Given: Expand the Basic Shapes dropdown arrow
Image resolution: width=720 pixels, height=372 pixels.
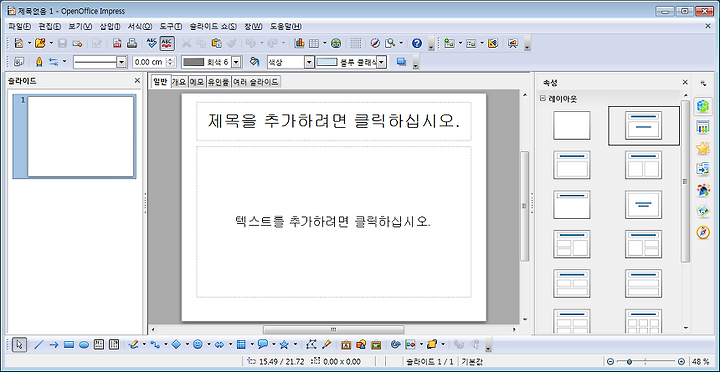Looking at the screenshot, I should coord(187,344).
